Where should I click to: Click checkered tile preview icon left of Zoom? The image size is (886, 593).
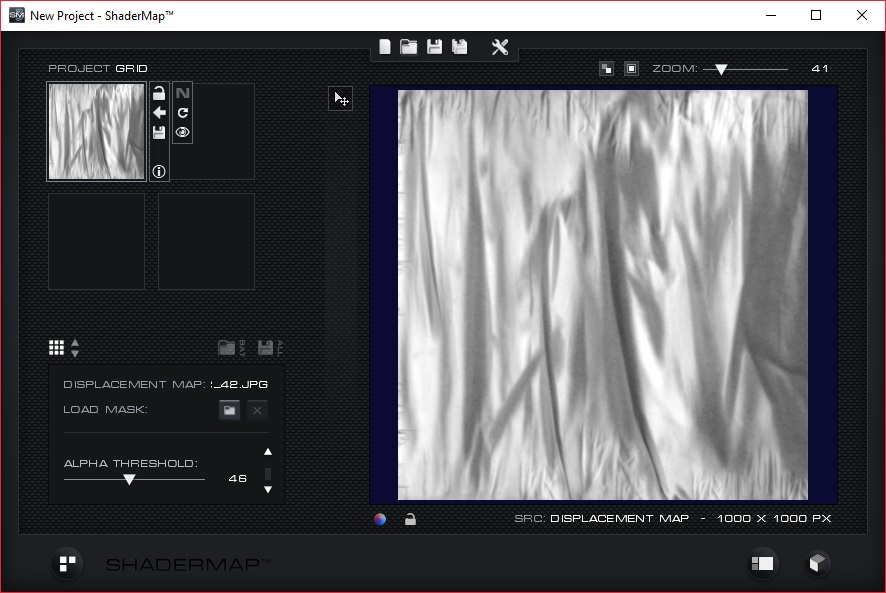[x=606, y=69]
